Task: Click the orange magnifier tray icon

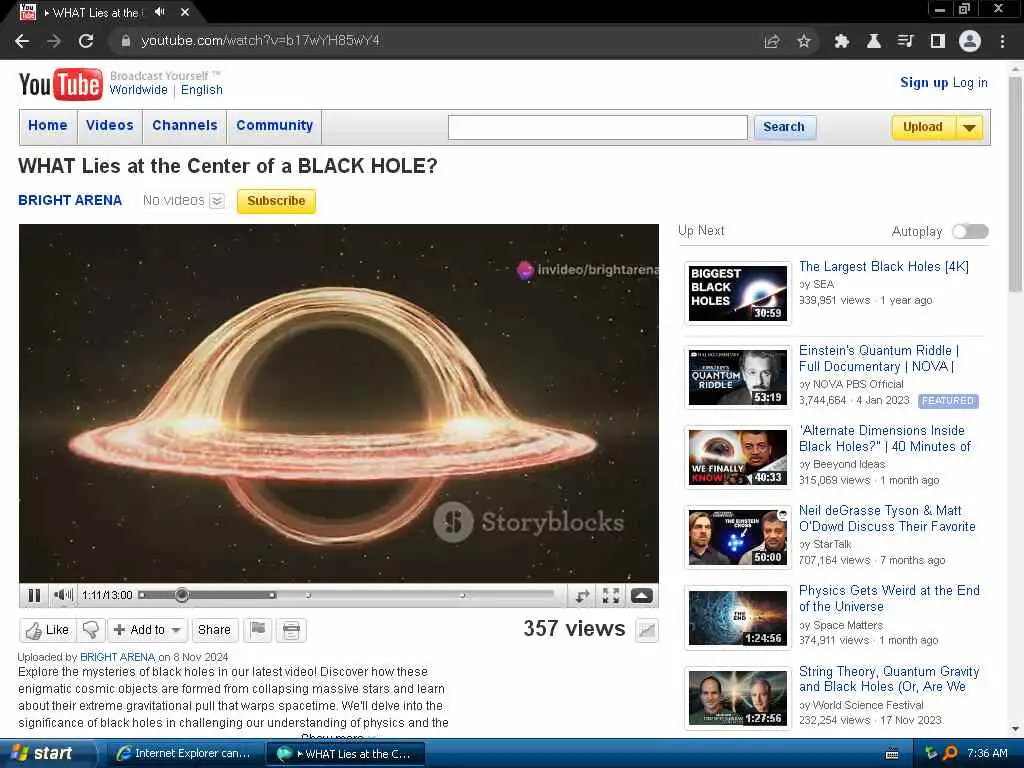Action: coord(950,753)
